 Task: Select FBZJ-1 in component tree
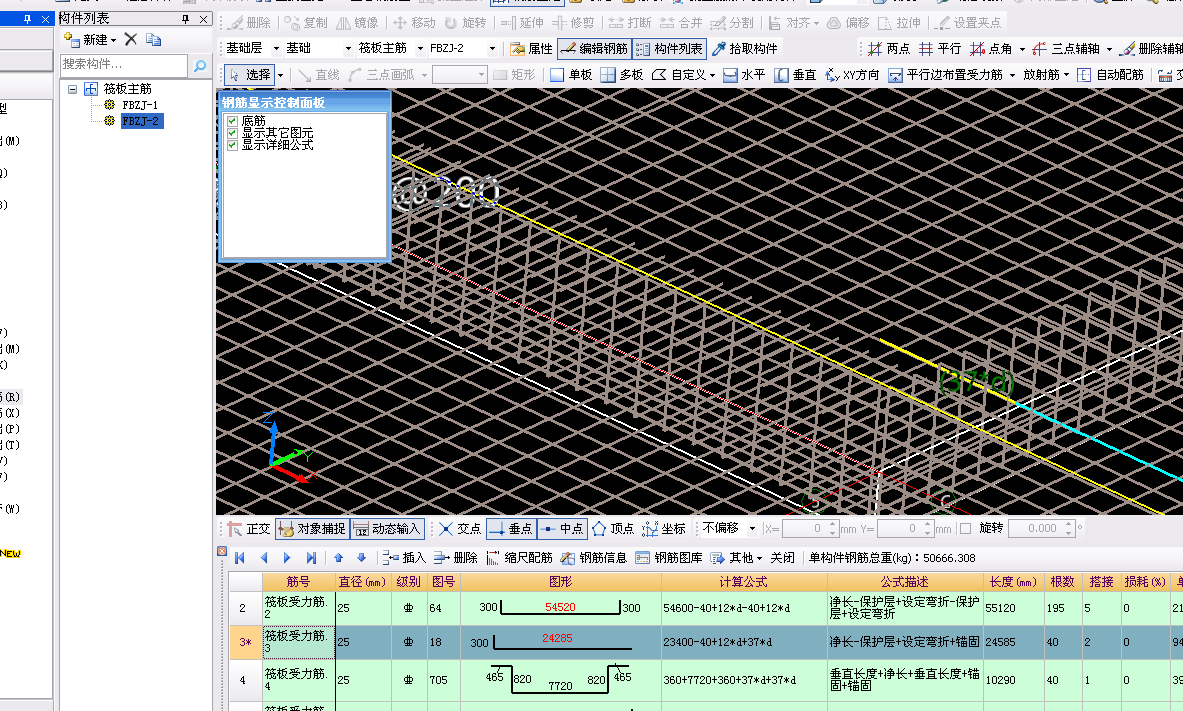pyautogui.click(x=140, y=105)
